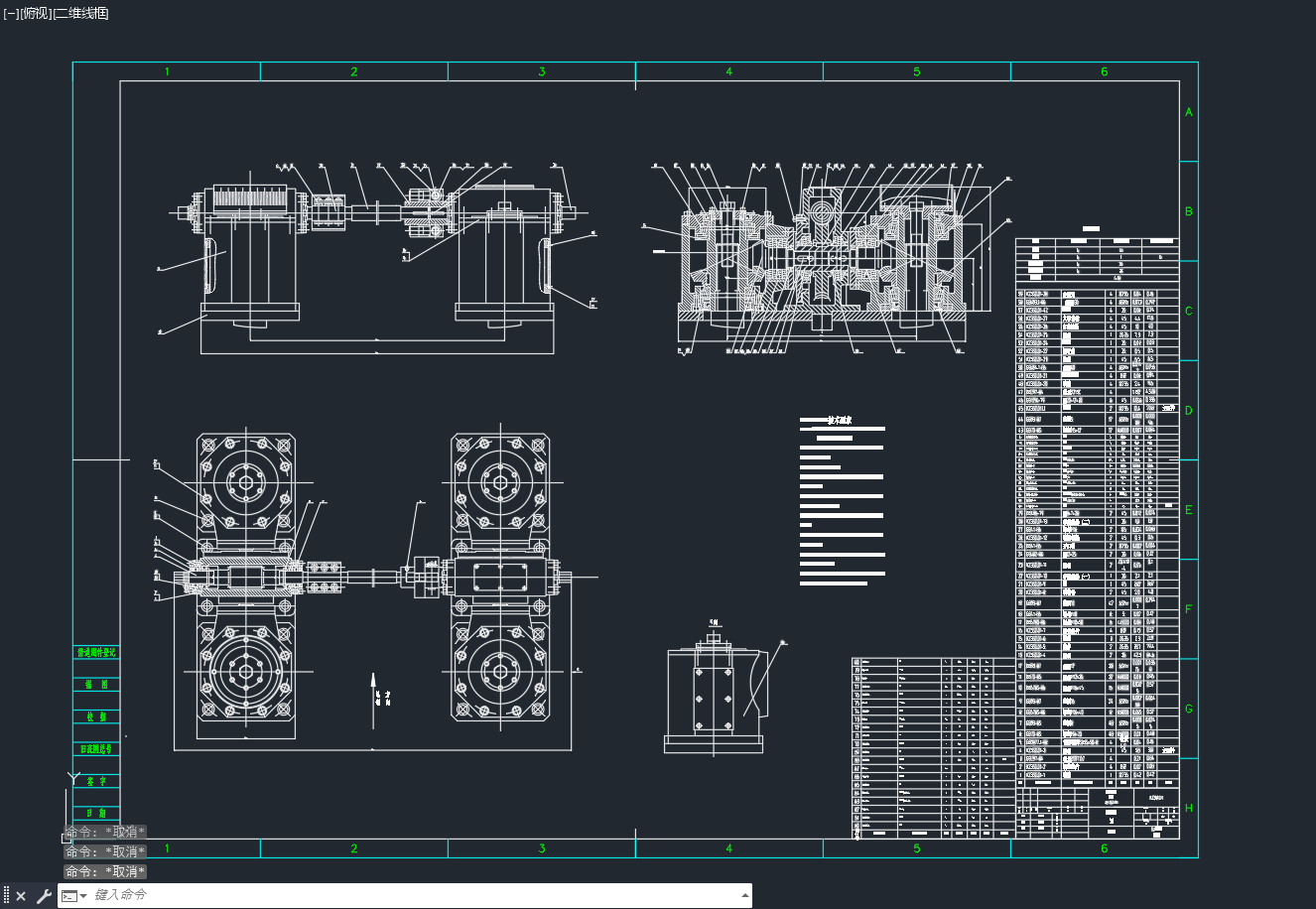
Task: Click zone letter H in right border
Action: 1189,808
